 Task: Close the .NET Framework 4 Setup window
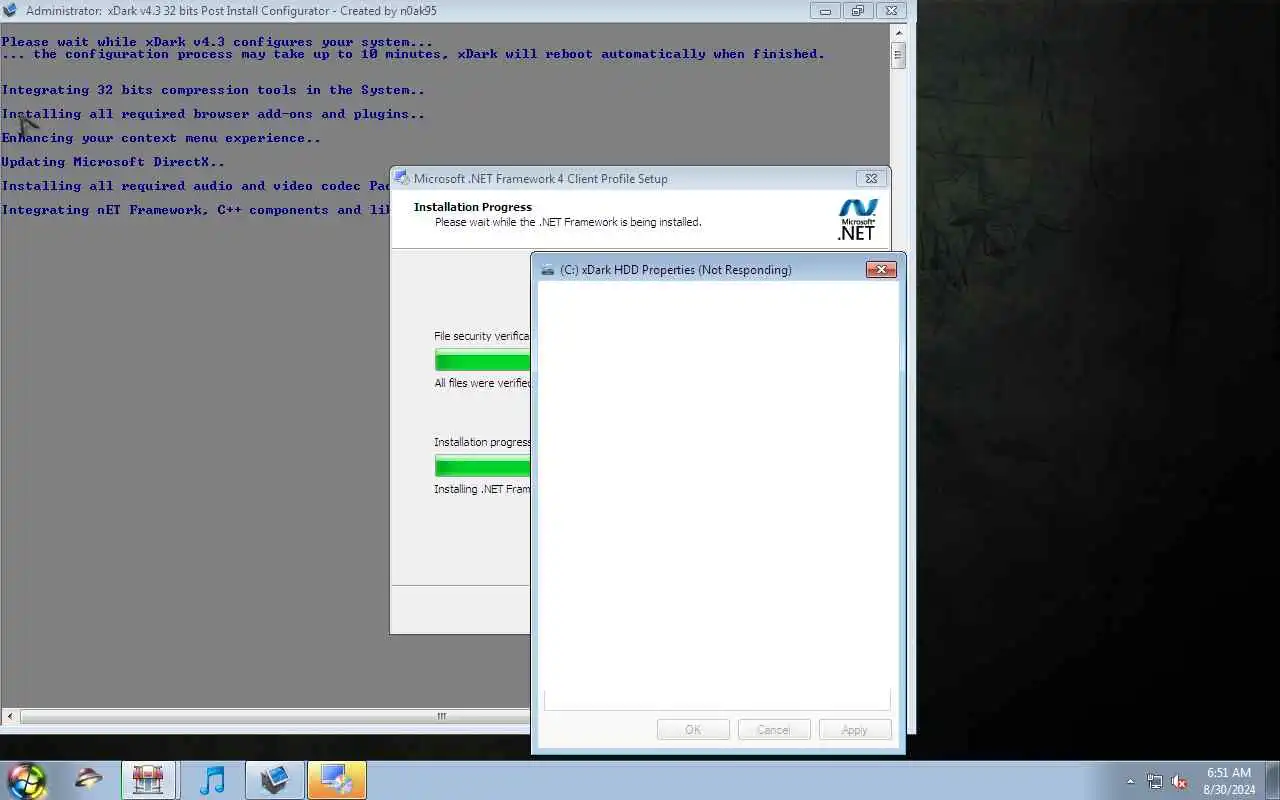871,178
